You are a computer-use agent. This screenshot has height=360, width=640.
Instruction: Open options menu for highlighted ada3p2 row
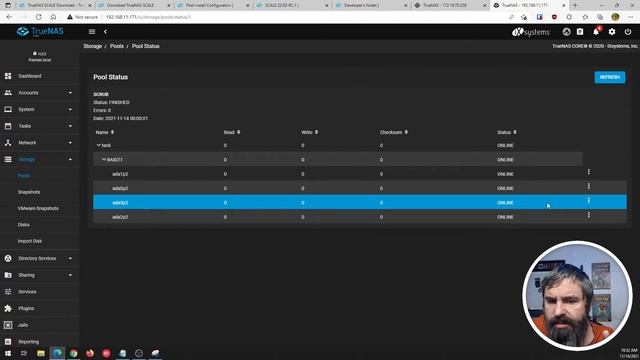[589, 200]
